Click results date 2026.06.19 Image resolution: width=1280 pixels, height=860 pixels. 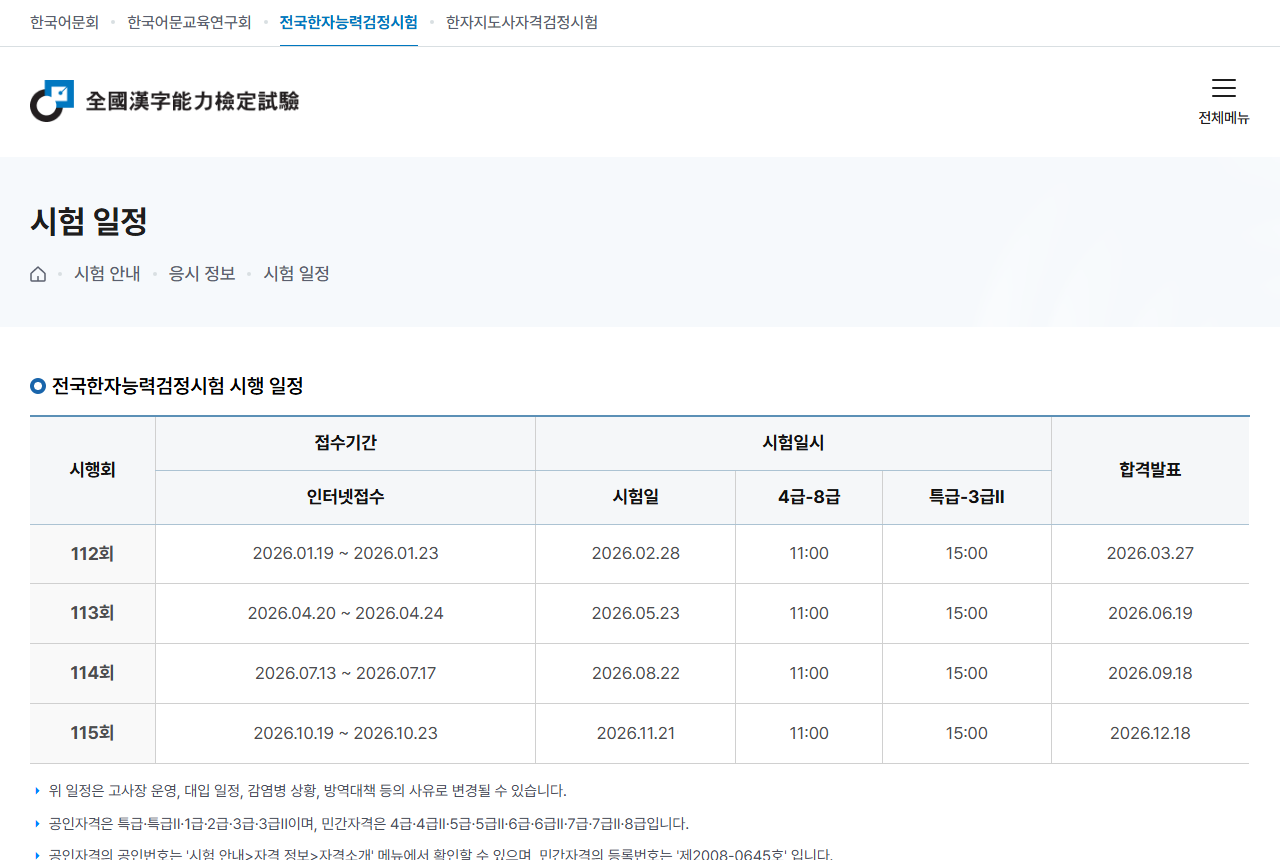click(1151, 614)
